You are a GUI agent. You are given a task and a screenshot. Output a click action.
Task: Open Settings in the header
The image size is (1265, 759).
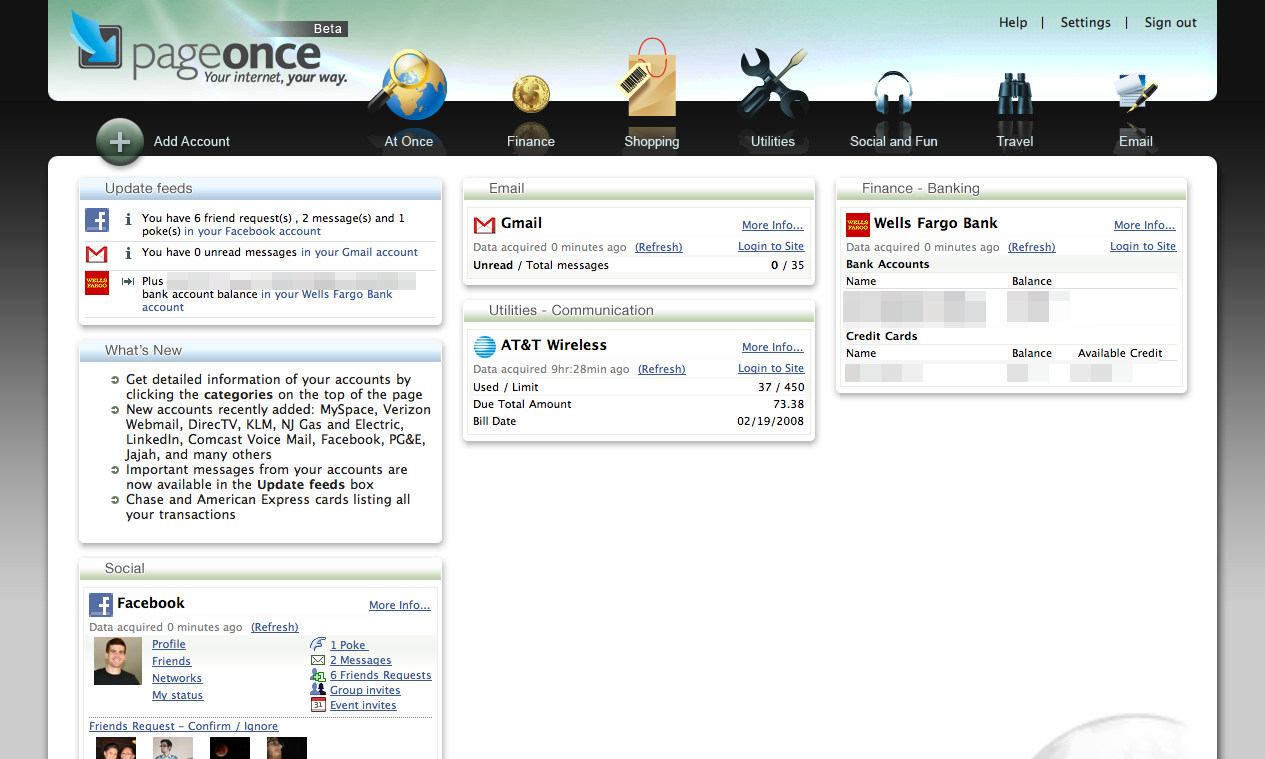click(x=1086, y=22)
